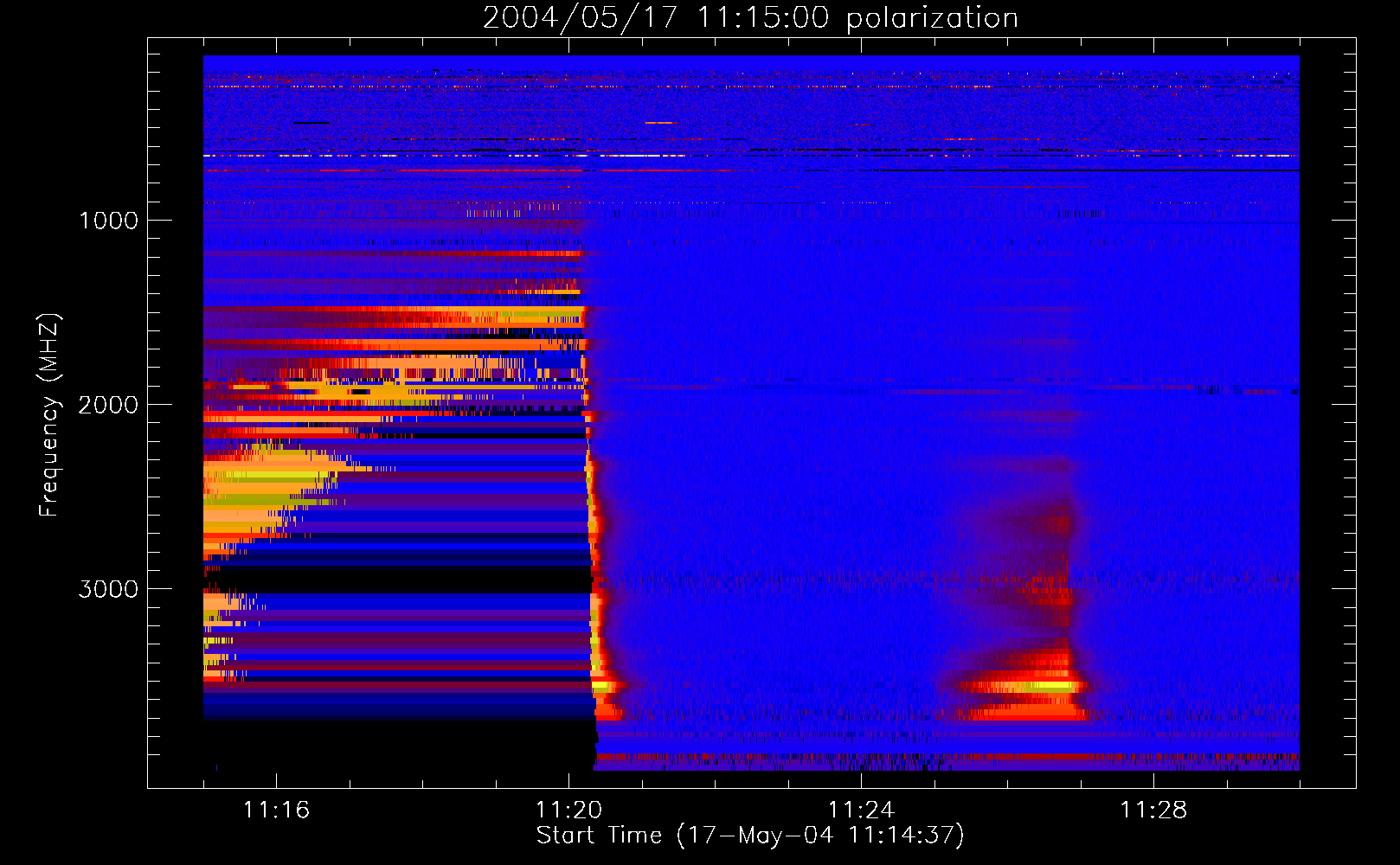This screenshot has height=865, width=1400.
Task: Click the plot title '2004/05/17 11:15:00 polarization'
Action: pyautogui.click(x=750, y=18)
